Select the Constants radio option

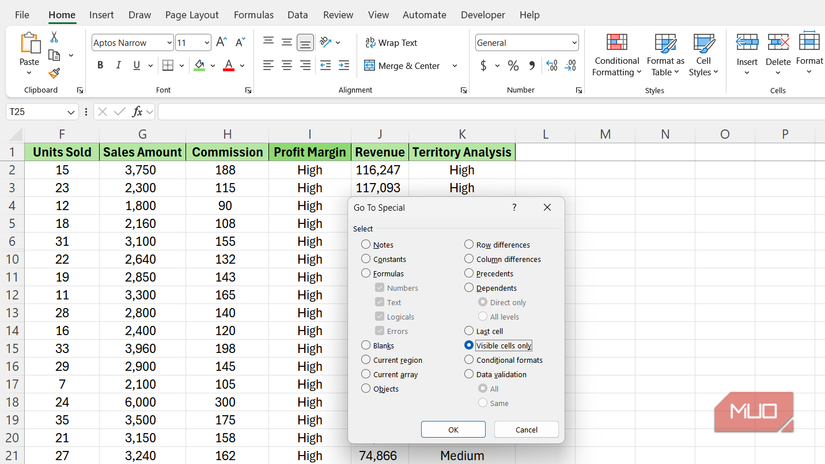point(366,258)
